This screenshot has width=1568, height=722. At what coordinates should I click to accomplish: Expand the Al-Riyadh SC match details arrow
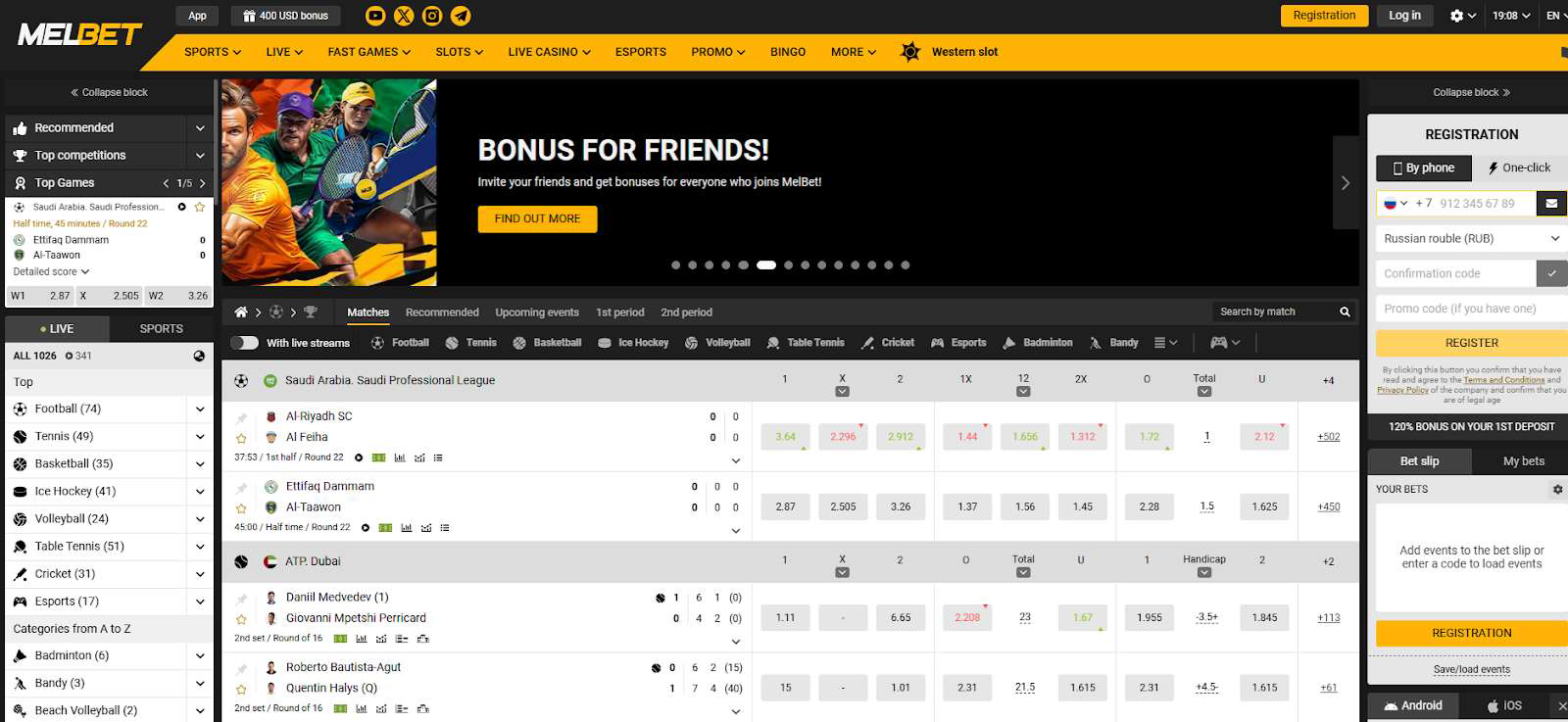(x=736, y=460)
